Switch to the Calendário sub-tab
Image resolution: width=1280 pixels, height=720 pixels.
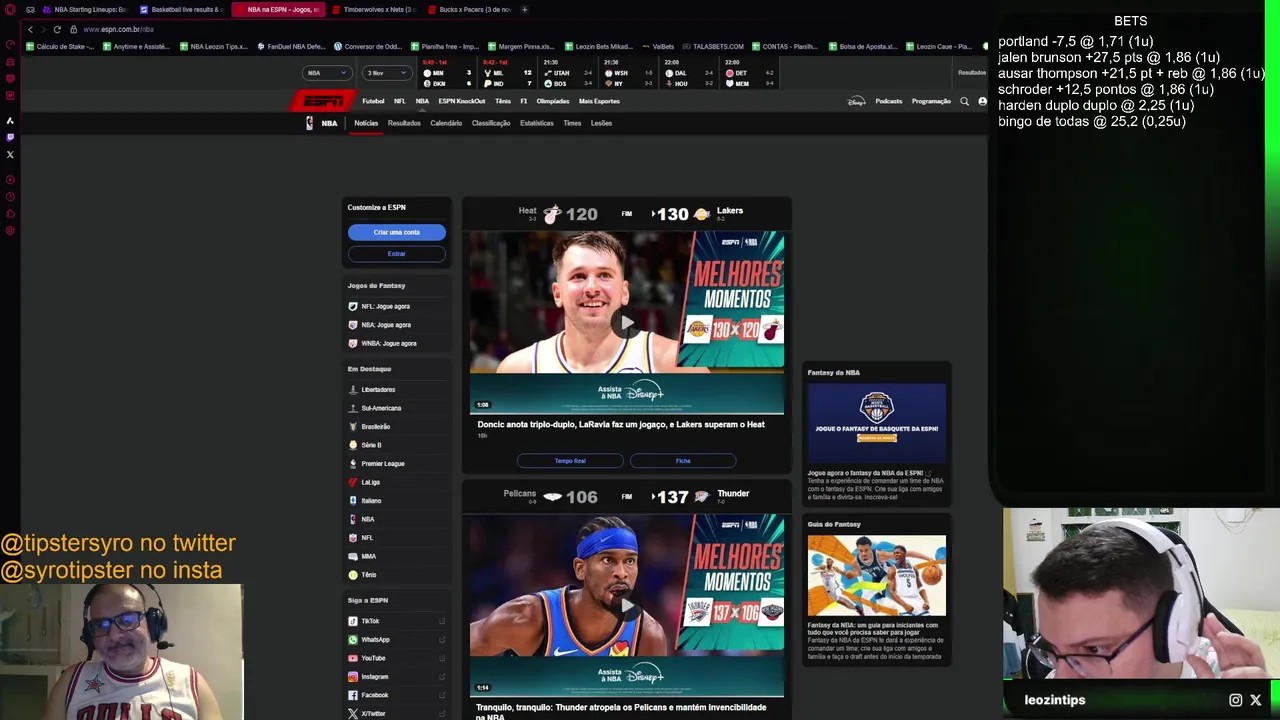(x=446, y=123)
